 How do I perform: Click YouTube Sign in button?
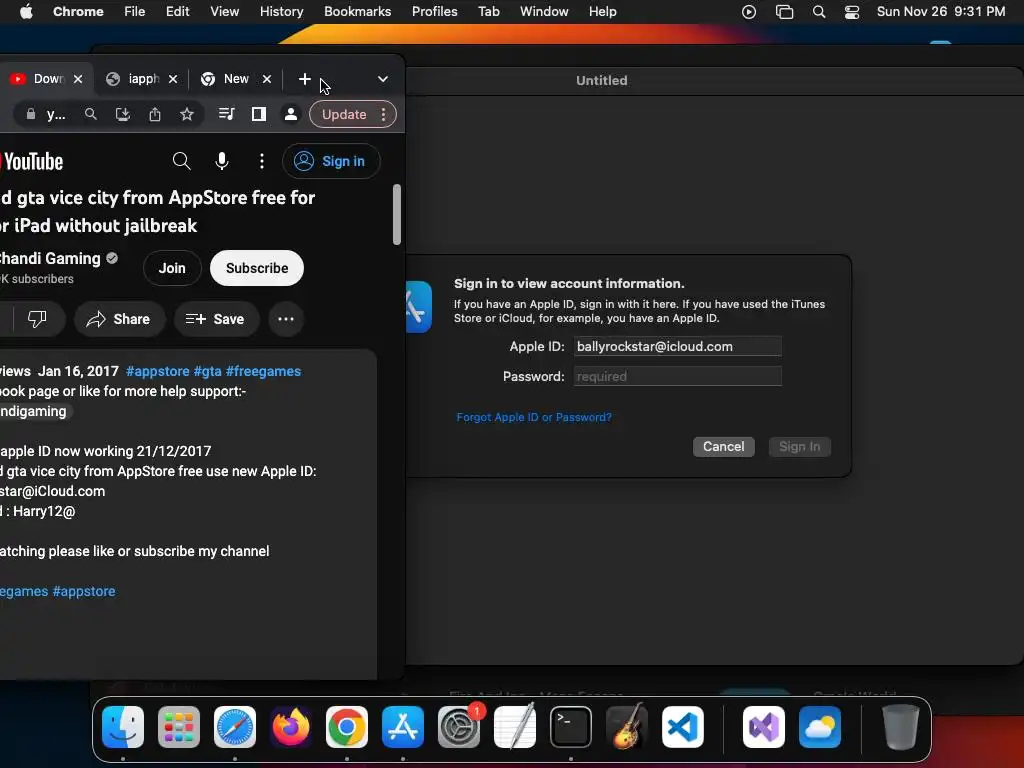(x=330, y=161)
